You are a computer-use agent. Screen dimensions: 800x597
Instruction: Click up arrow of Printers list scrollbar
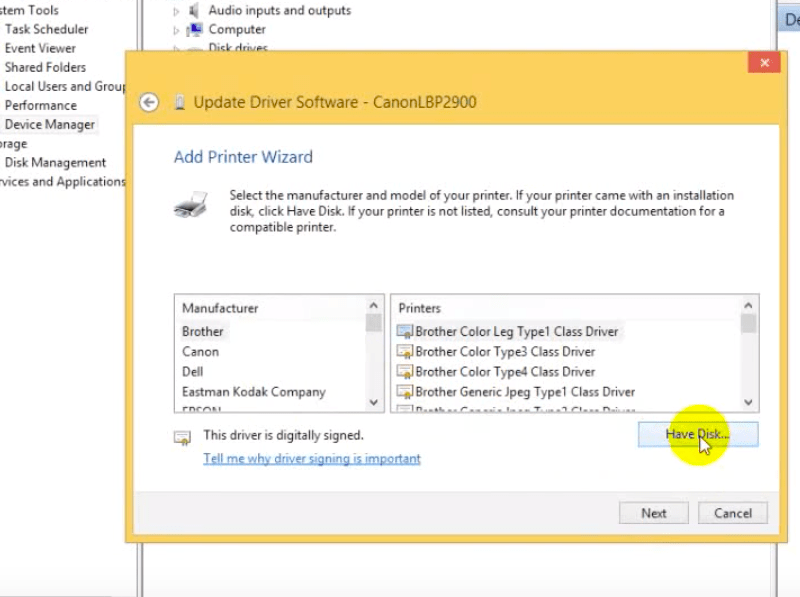pos(748,306)
